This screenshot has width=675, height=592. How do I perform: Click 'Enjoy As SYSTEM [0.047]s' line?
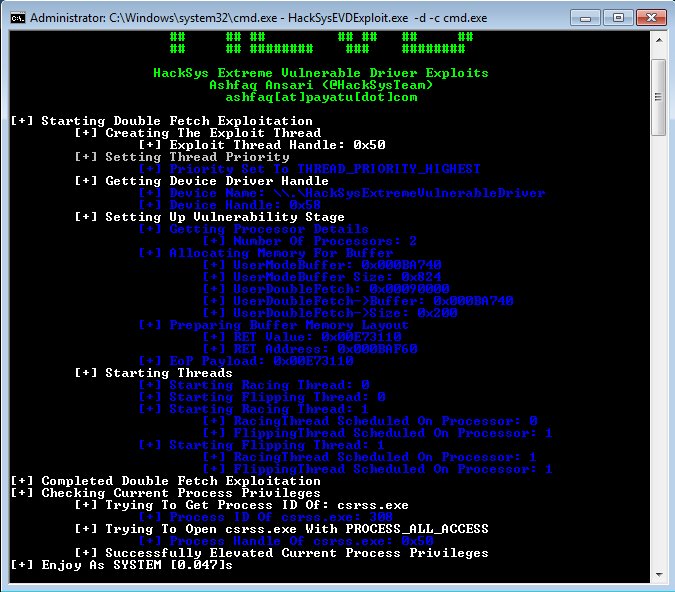coord(121,565)
